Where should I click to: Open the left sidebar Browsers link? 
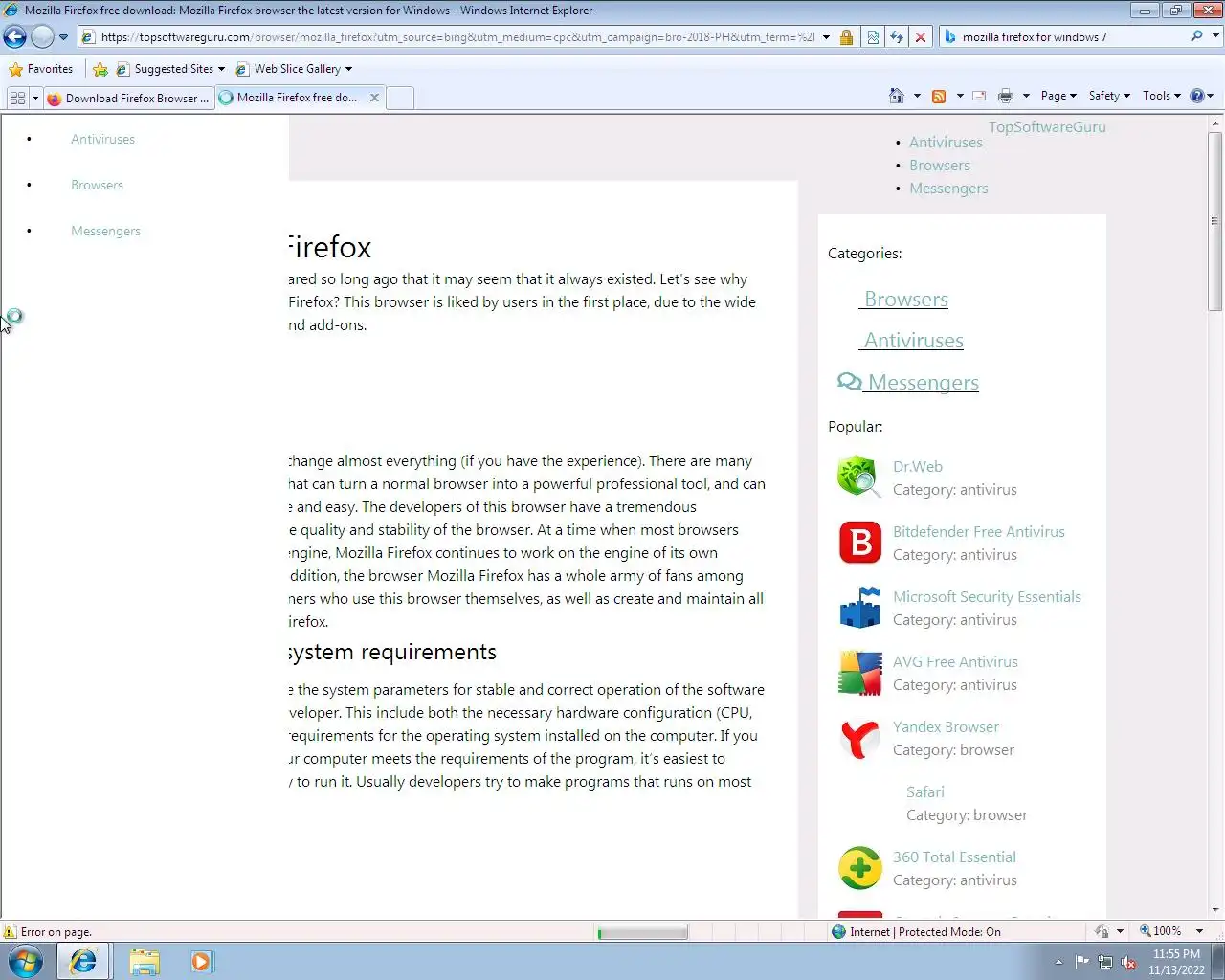coord(97,185)
